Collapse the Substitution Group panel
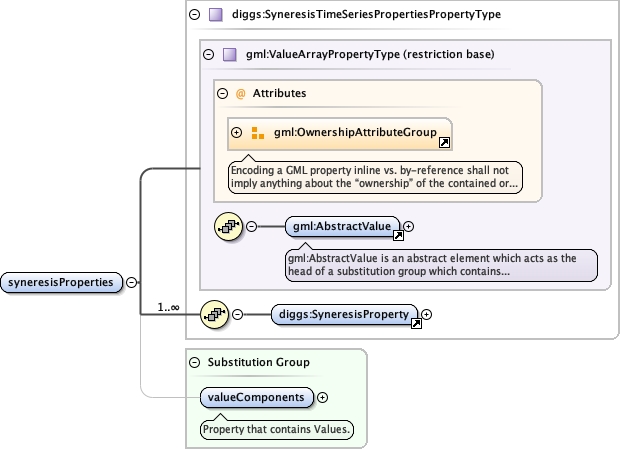This screenshot has height=450, width=621. point(194,361)
